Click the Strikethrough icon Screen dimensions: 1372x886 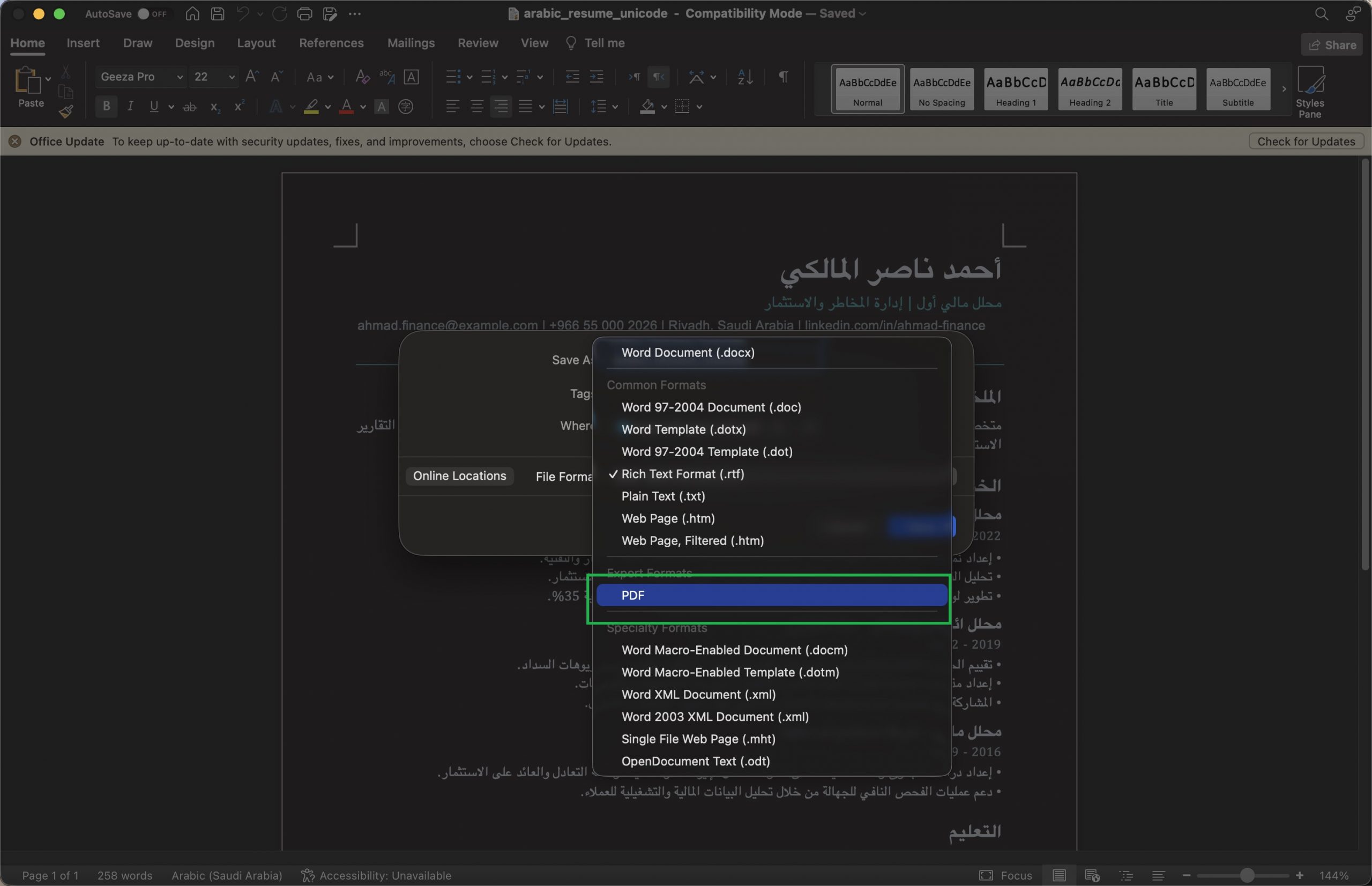pyautogui.click(x=189, y=107)
